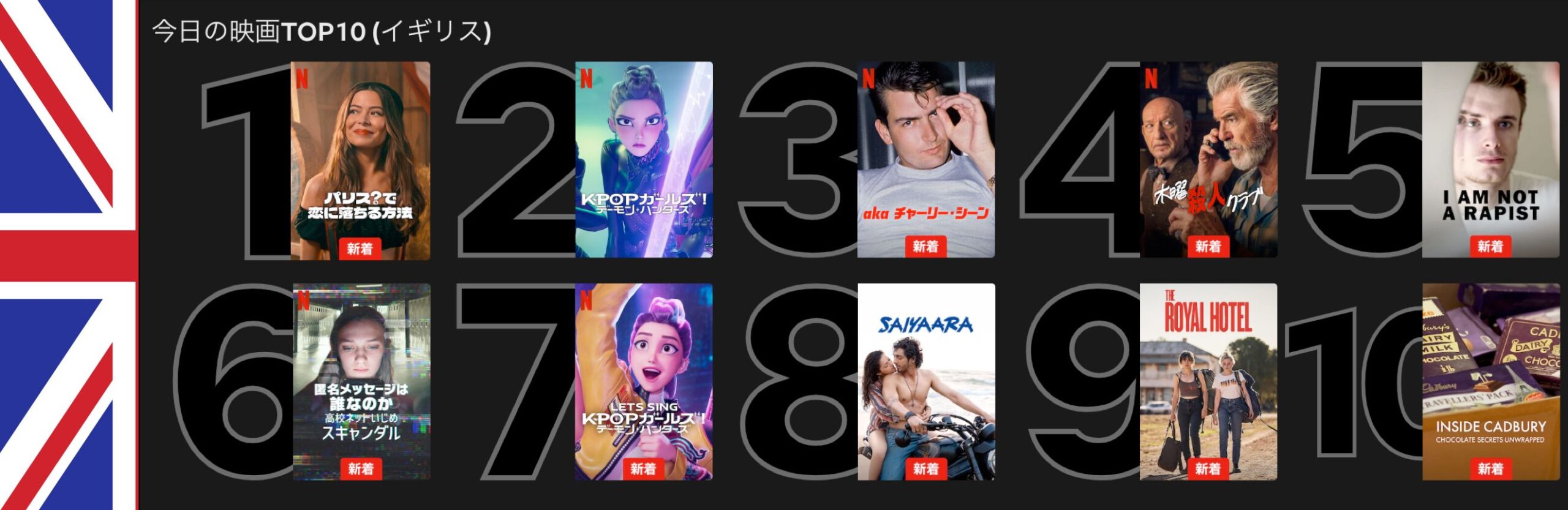The width and height of the screenshot is (1568, 510).
Task: Open the rank 1 Paris romance movie poster
Action: (x=361, y=160)
